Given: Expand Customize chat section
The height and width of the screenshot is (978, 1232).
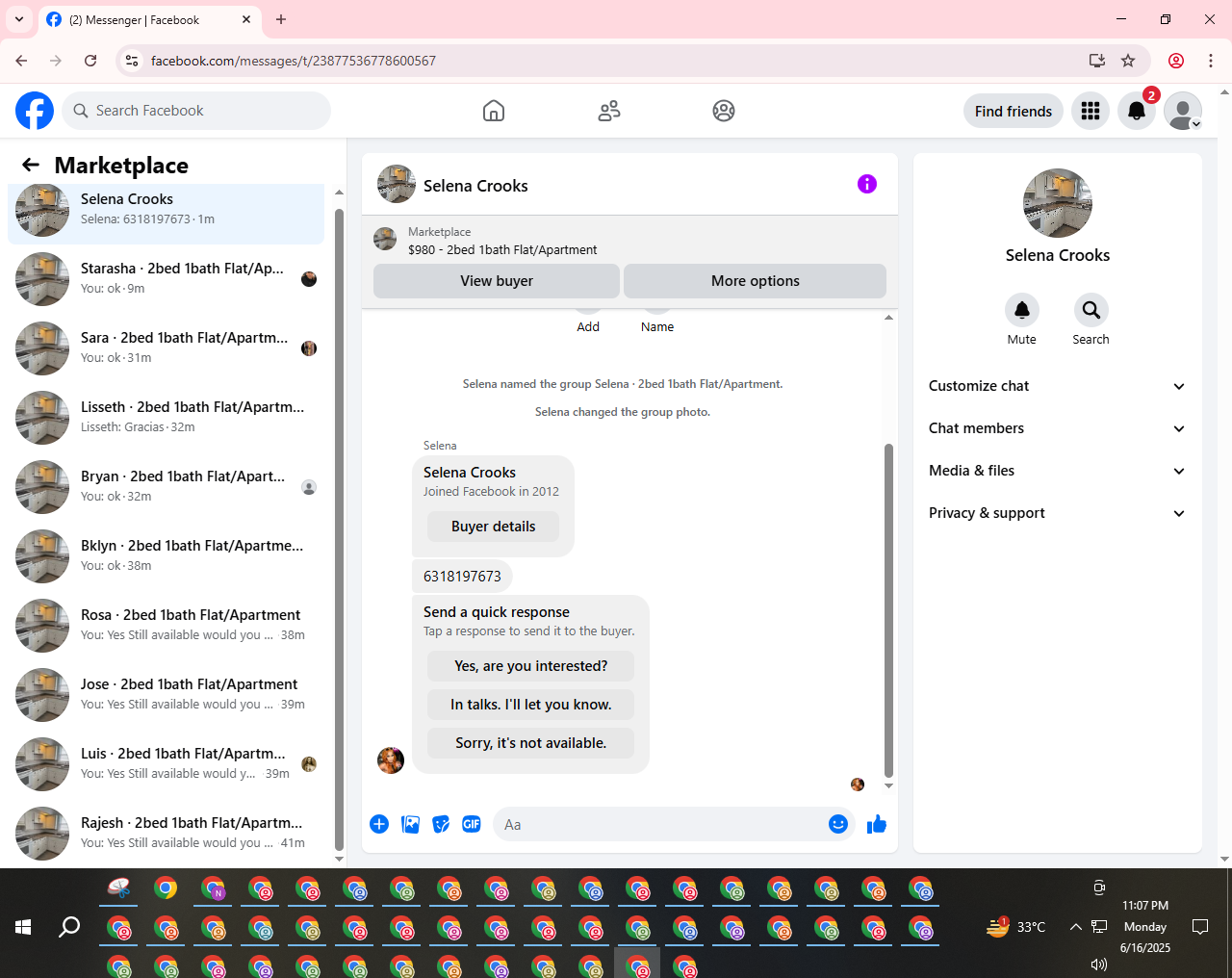Looking at the screenshot, I should coord(1057,386).
